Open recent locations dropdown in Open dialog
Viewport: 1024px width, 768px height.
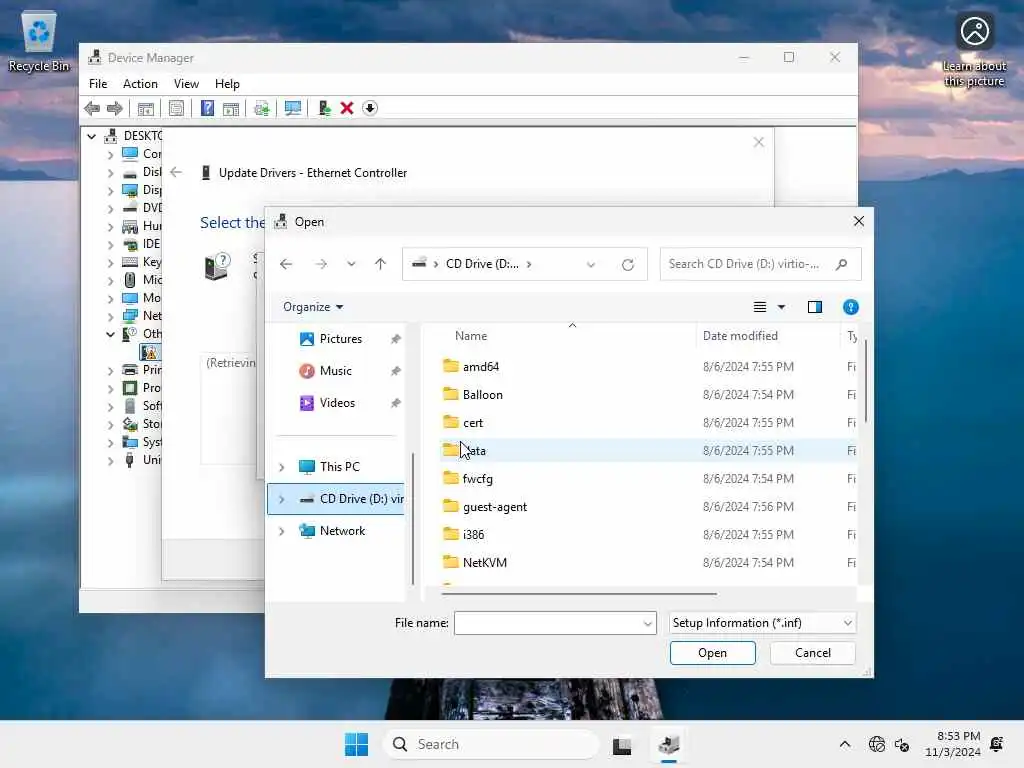351,264
